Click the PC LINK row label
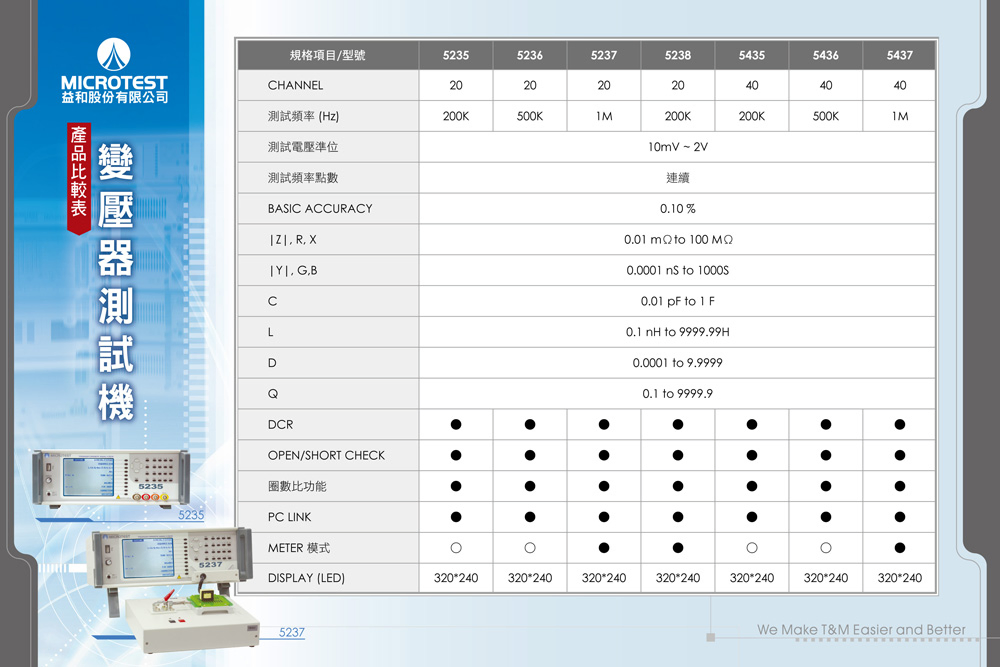Screen dimensions: 1000x667 (290, 517)
